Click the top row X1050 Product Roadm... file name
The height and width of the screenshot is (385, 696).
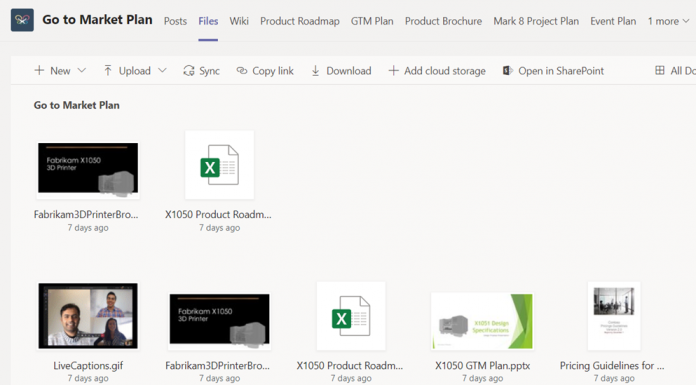pos(218,214)
